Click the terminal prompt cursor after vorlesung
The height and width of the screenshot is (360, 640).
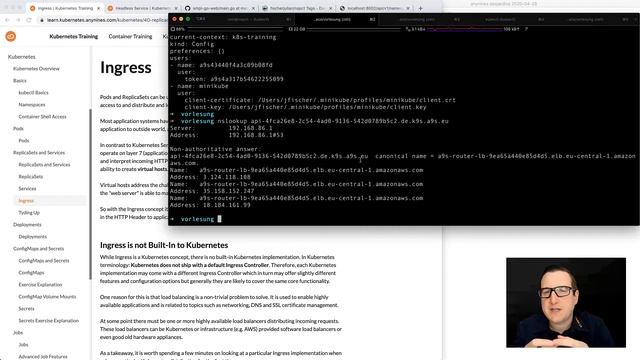pos(220,219)
